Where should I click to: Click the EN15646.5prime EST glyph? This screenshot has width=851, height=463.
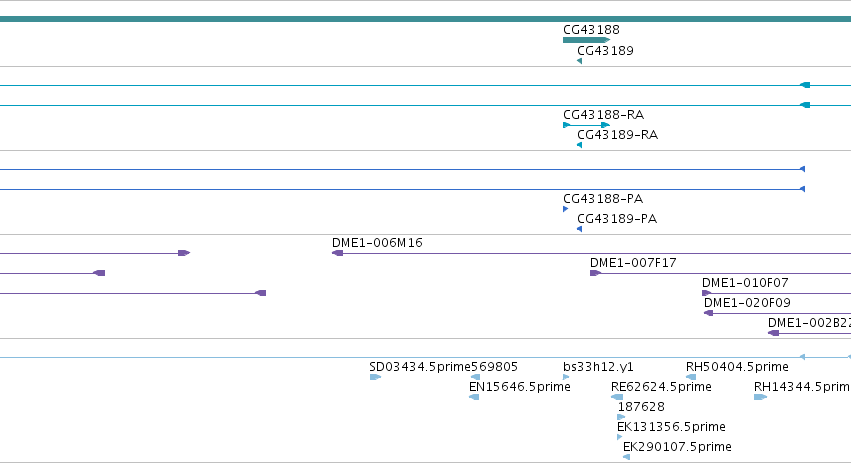click(474, 397)
